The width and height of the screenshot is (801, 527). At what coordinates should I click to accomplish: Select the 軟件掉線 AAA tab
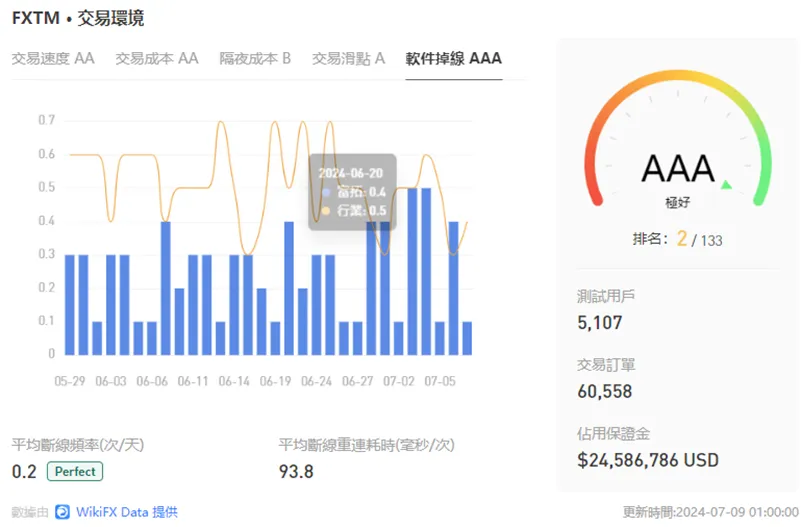click(x=454, y=58)
